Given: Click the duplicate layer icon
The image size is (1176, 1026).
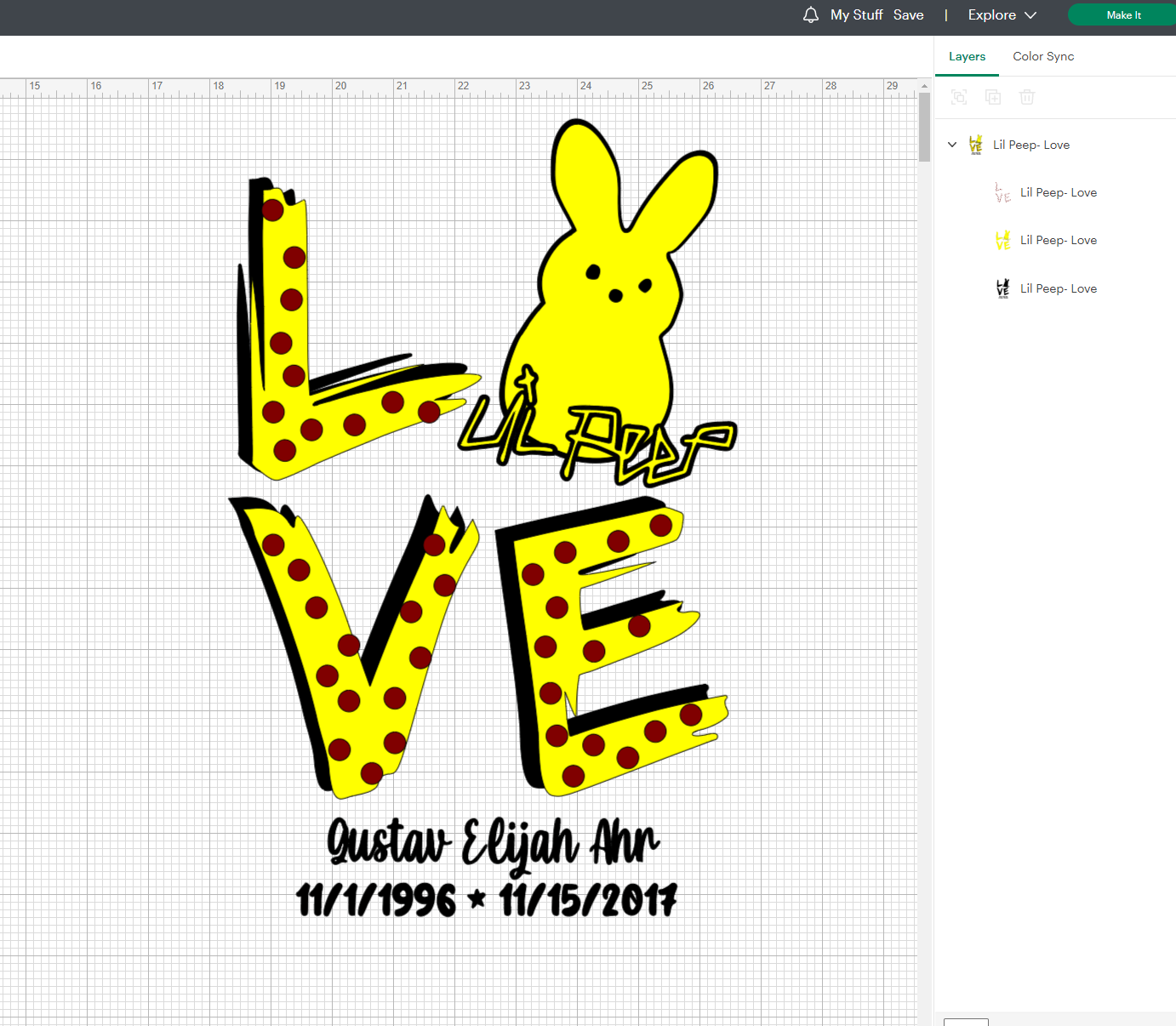Looking at the screenshot, I should (x=993, y=97).
